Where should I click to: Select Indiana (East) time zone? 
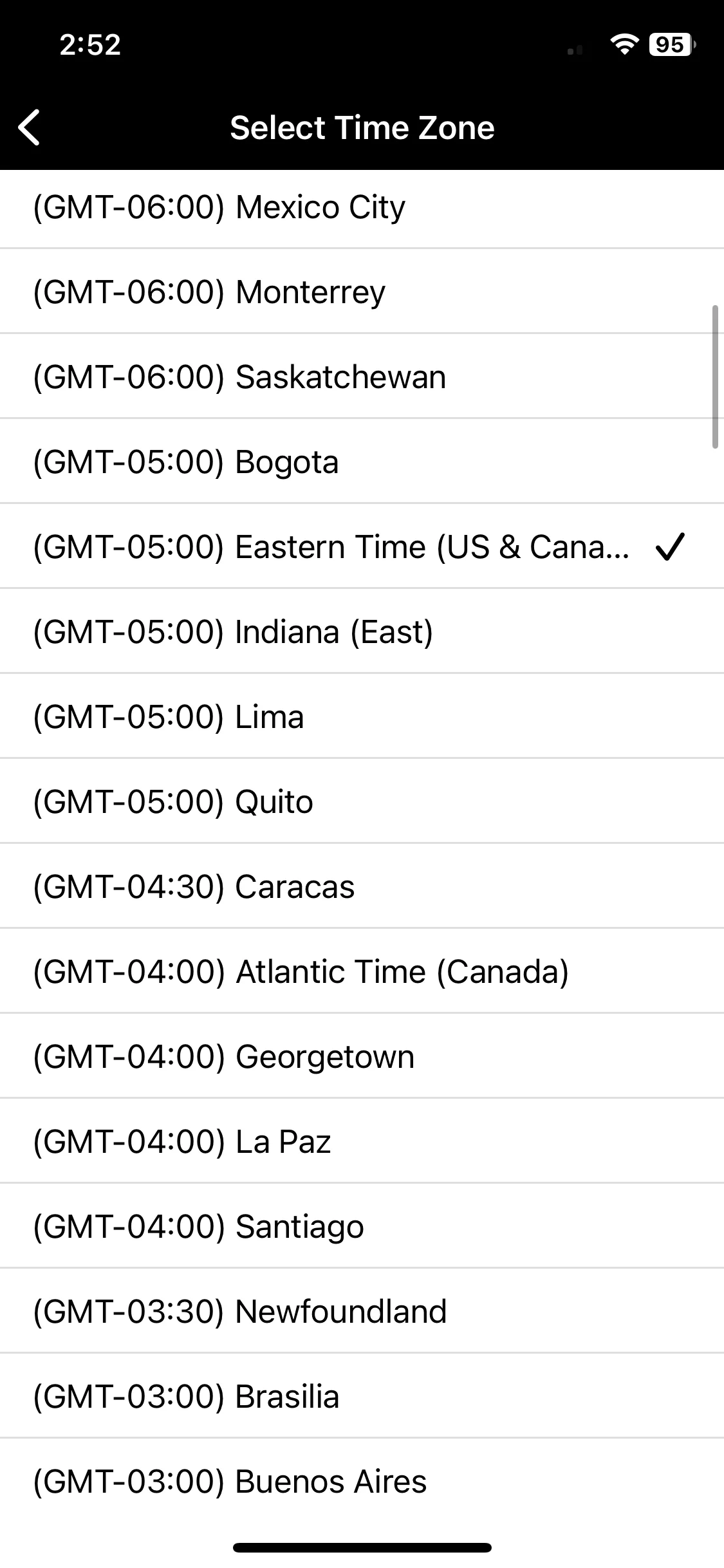coord(362,631)
